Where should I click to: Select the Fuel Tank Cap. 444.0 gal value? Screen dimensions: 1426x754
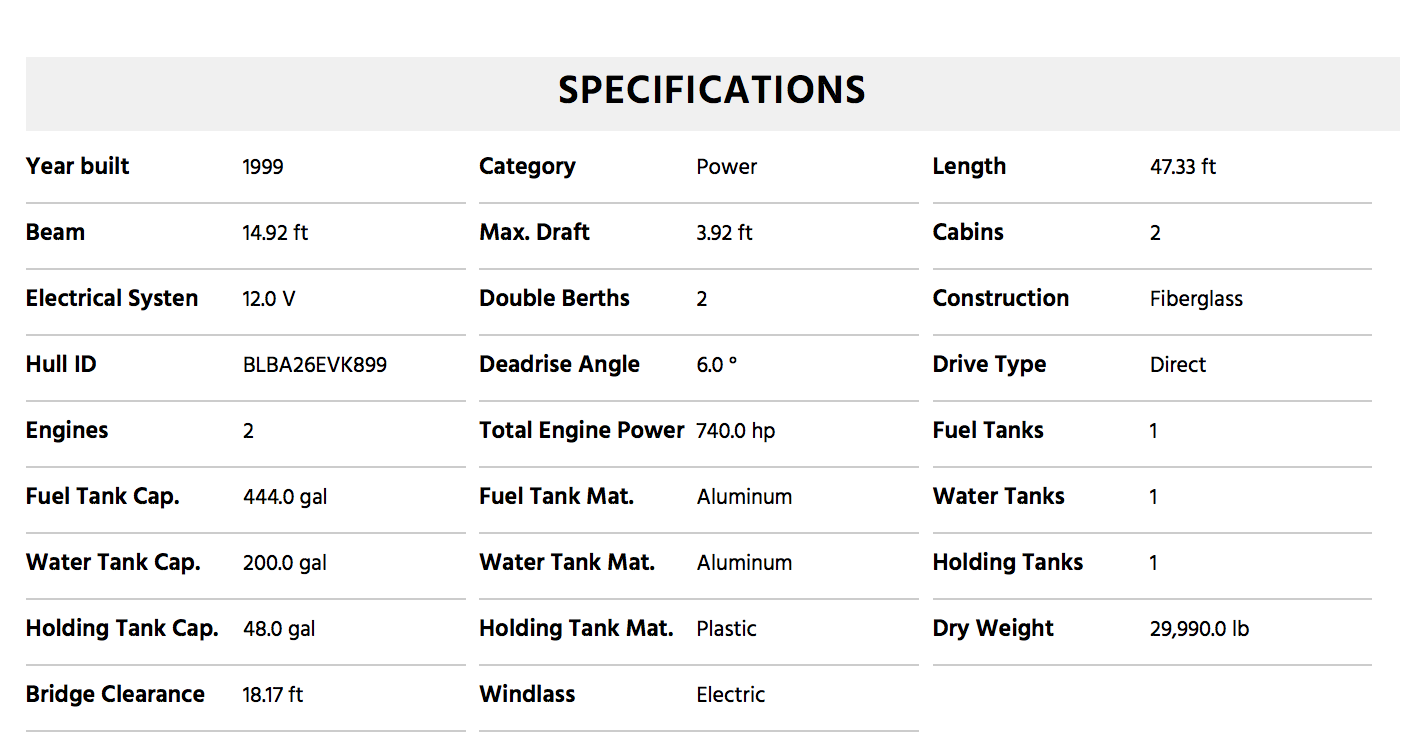[x=285, y=497]
